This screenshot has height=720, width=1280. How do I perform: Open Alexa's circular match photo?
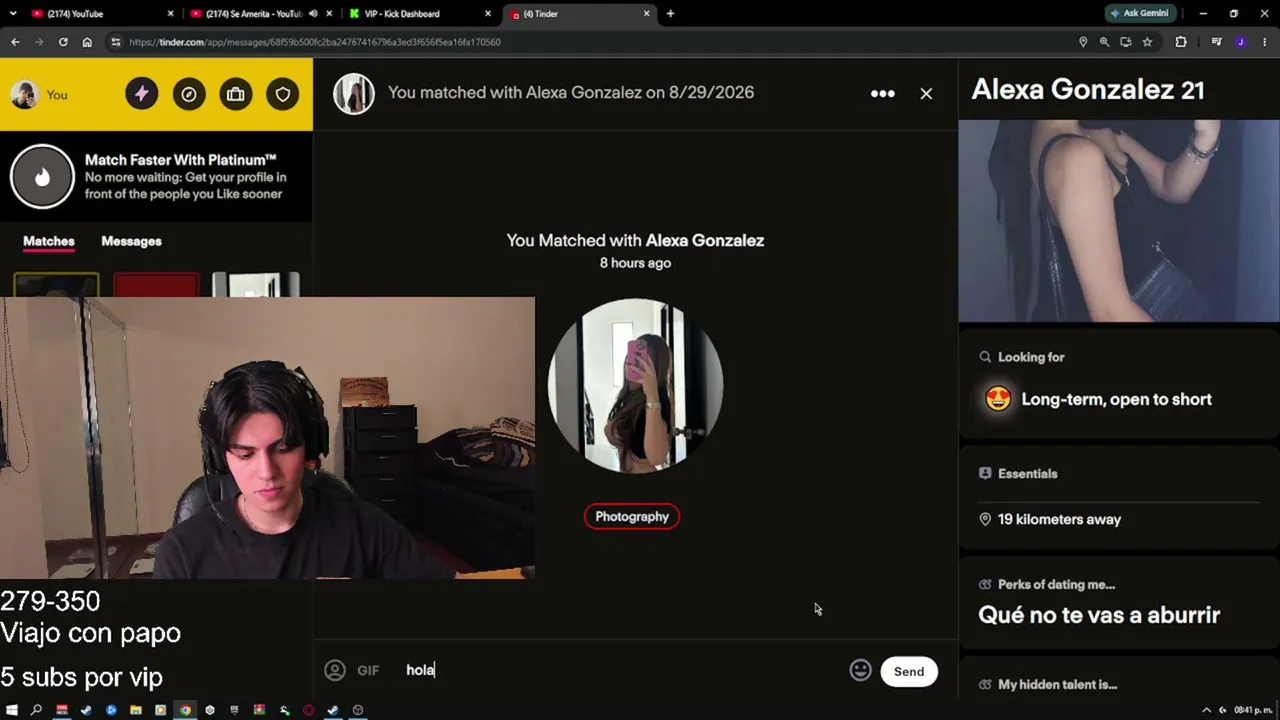tap(635, 385)
